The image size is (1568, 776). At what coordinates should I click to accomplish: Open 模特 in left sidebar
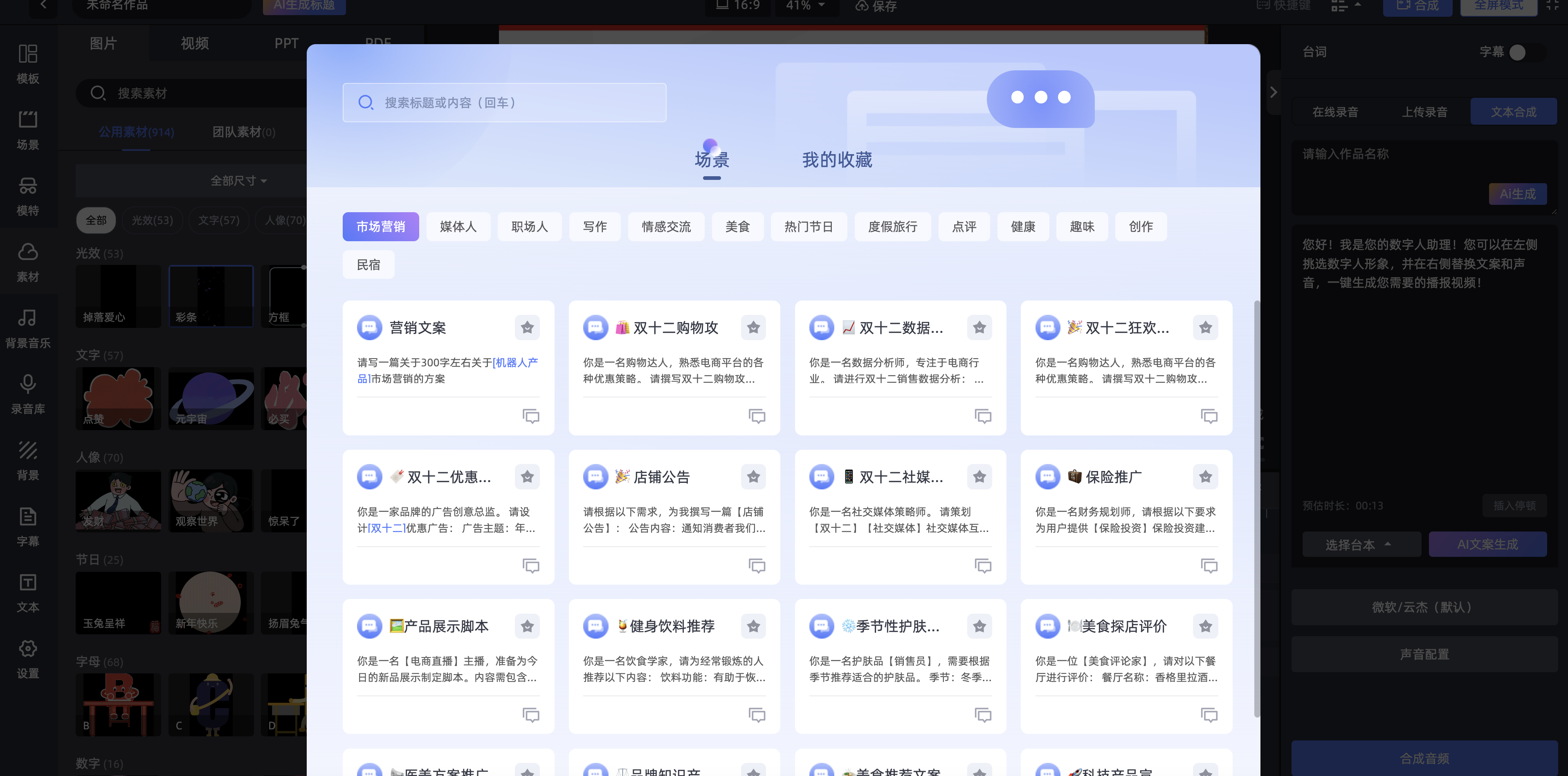click(28, 196)
